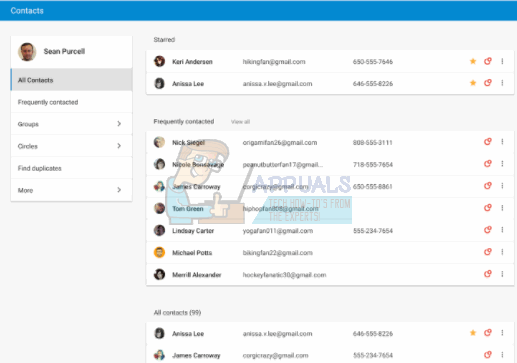Click Sean Purcell profile avatar
The width and height of the screenshot is (517, 363).
tap(27, 52)
